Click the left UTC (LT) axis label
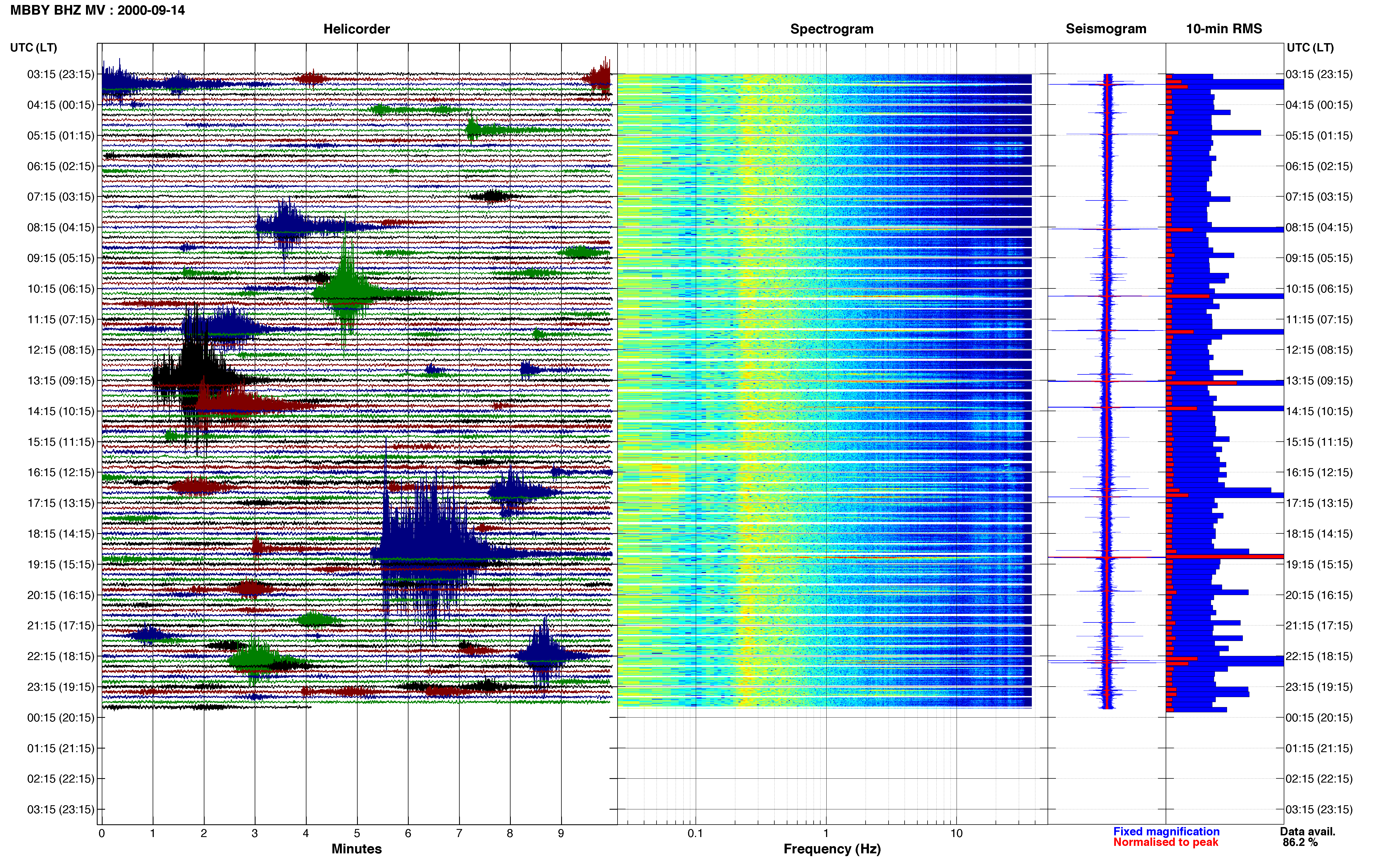1388x868 pixels. pyautogui.click(x=33, y=48)
